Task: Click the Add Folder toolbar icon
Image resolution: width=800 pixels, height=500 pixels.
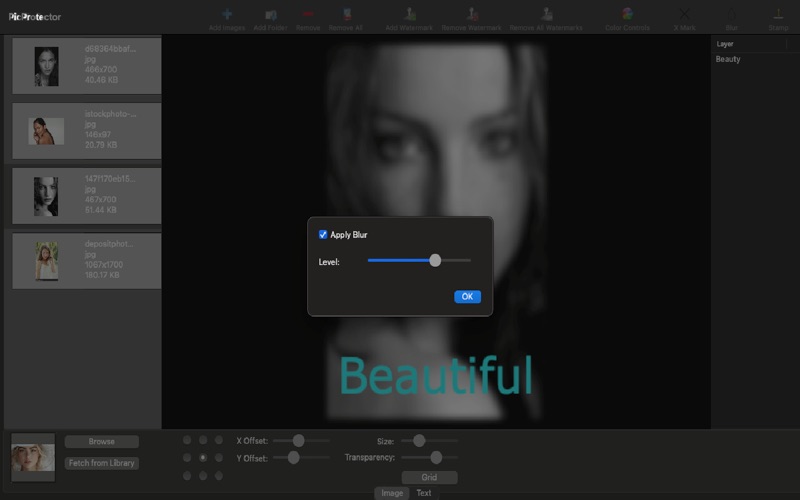Action: tap(271, 15)
